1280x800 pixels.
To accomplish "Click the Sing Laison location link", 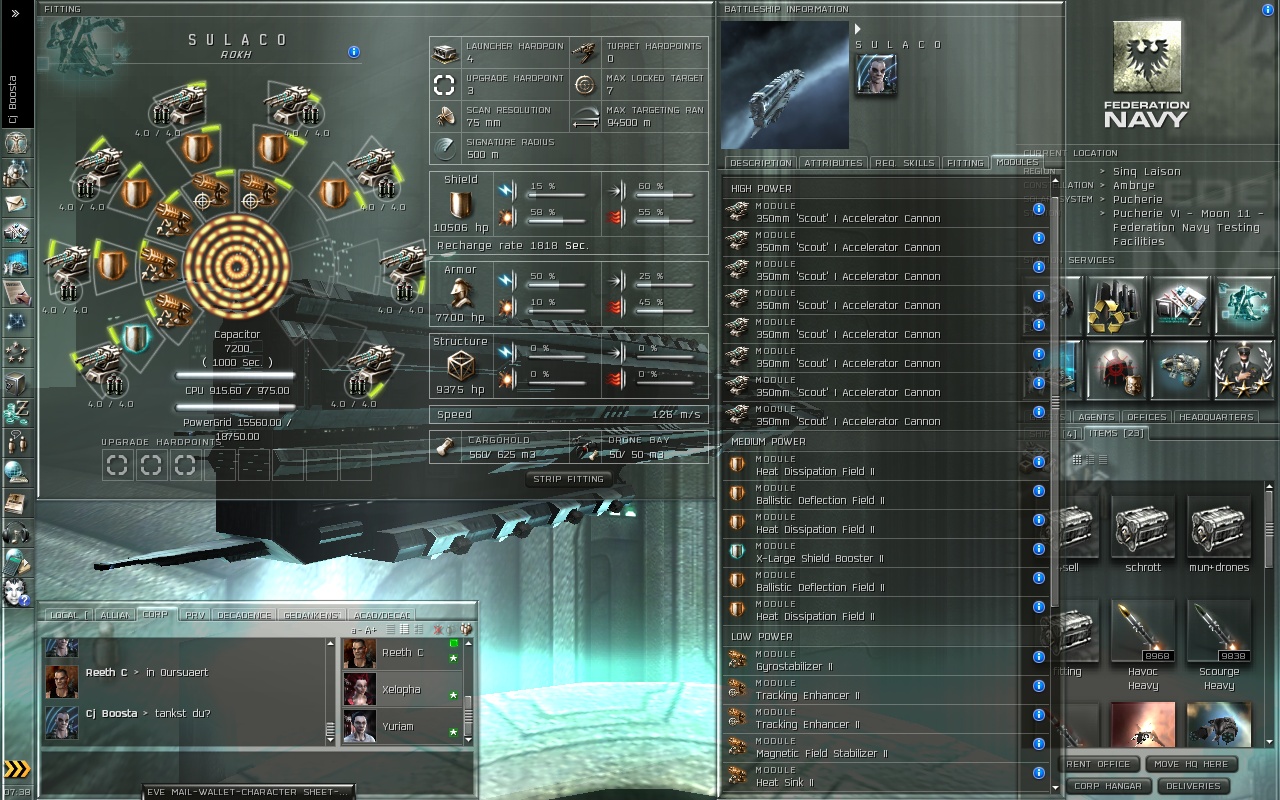I will click(1147, 172).
